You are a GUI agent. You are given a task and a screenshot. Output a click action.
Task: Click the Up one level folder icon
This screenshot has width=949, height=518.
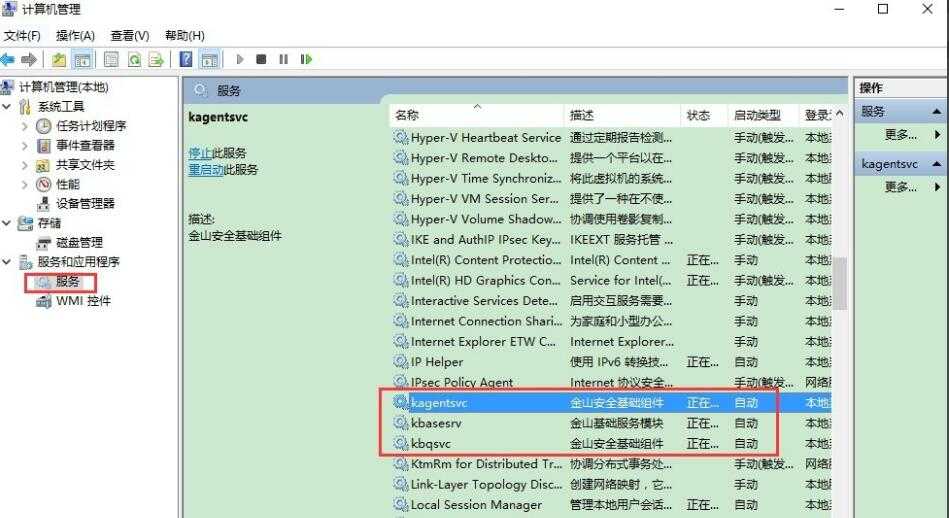pos(59,59)
